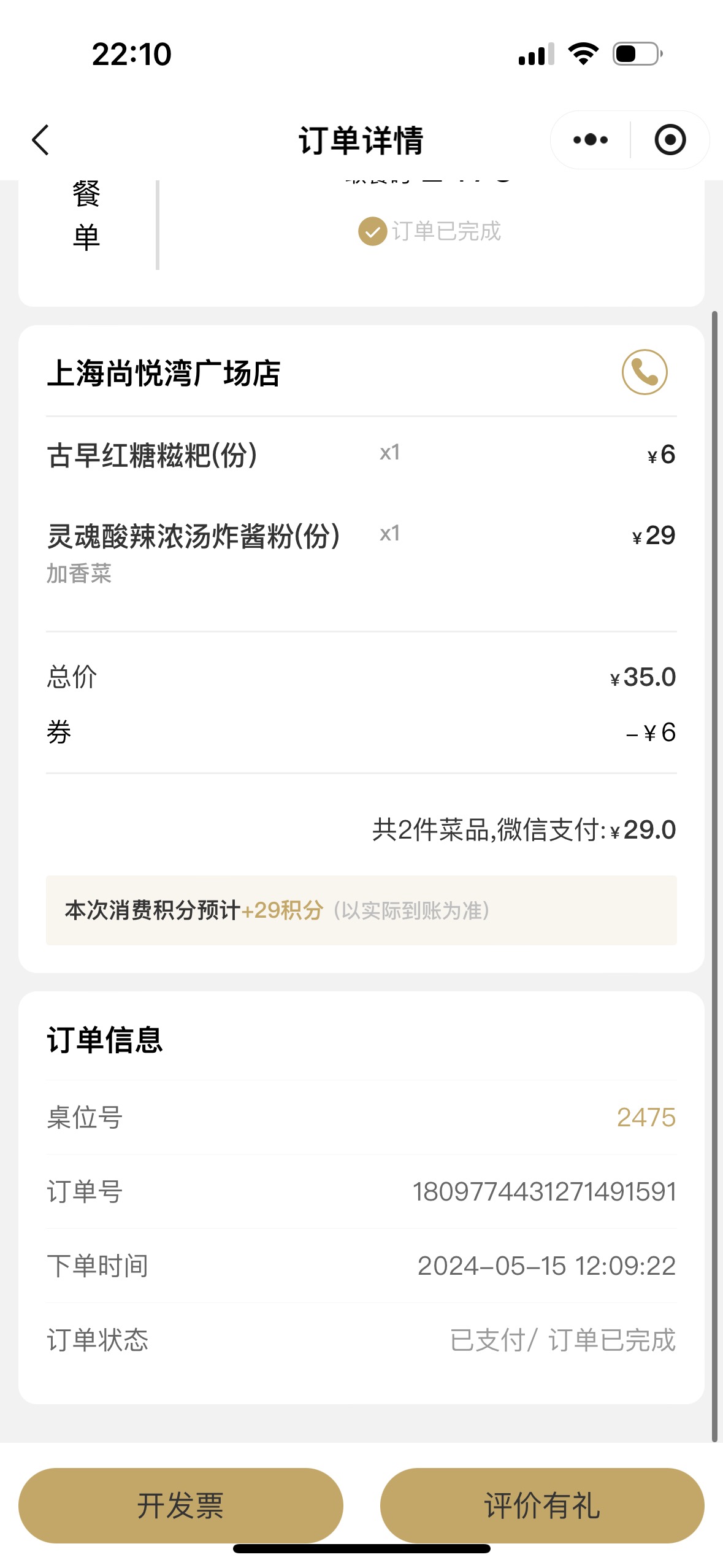Tap the order number 180977443127149​1591

(544, 1192)
